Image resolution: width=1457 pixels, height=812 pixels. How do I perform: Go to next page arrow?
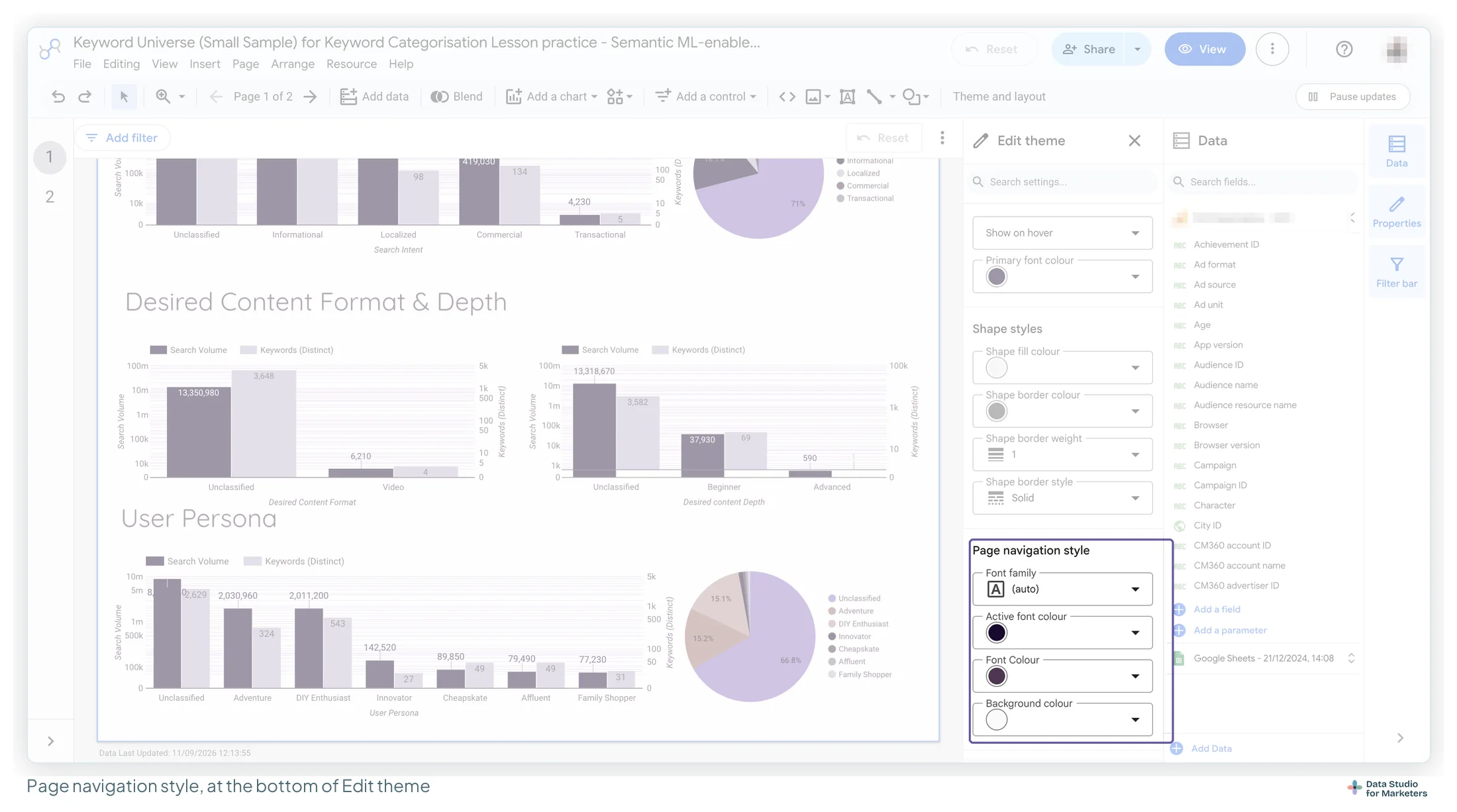pyautogui.click(x=310, y=97)
